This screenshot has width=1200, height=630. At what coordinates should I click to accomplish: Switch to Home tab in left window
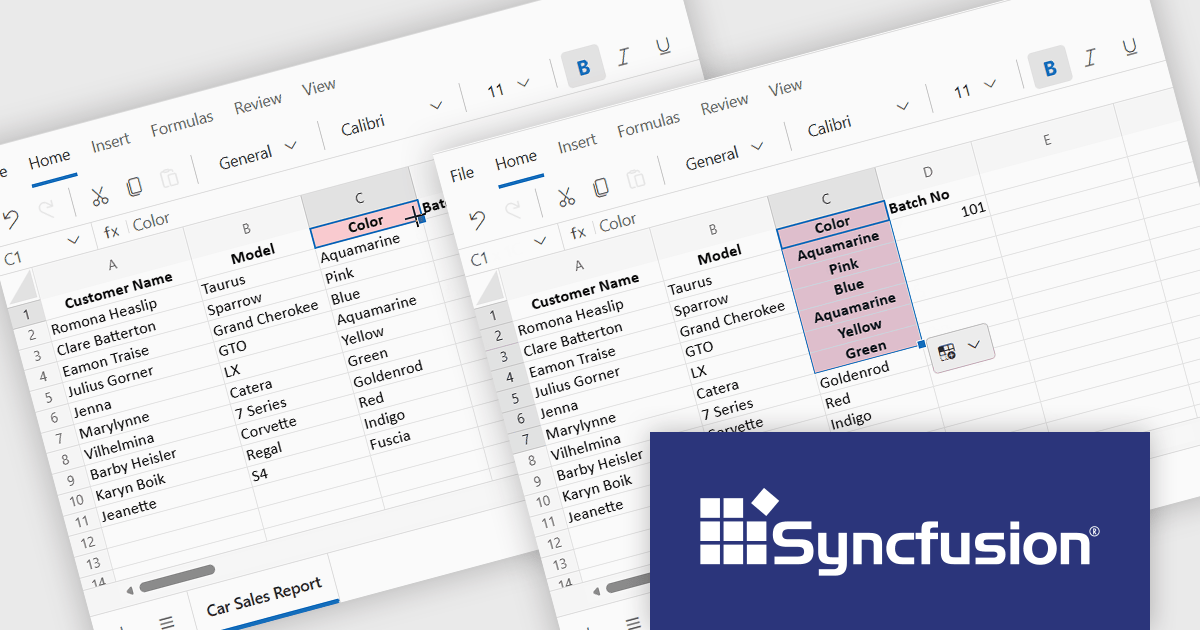(x=49, y=159)
